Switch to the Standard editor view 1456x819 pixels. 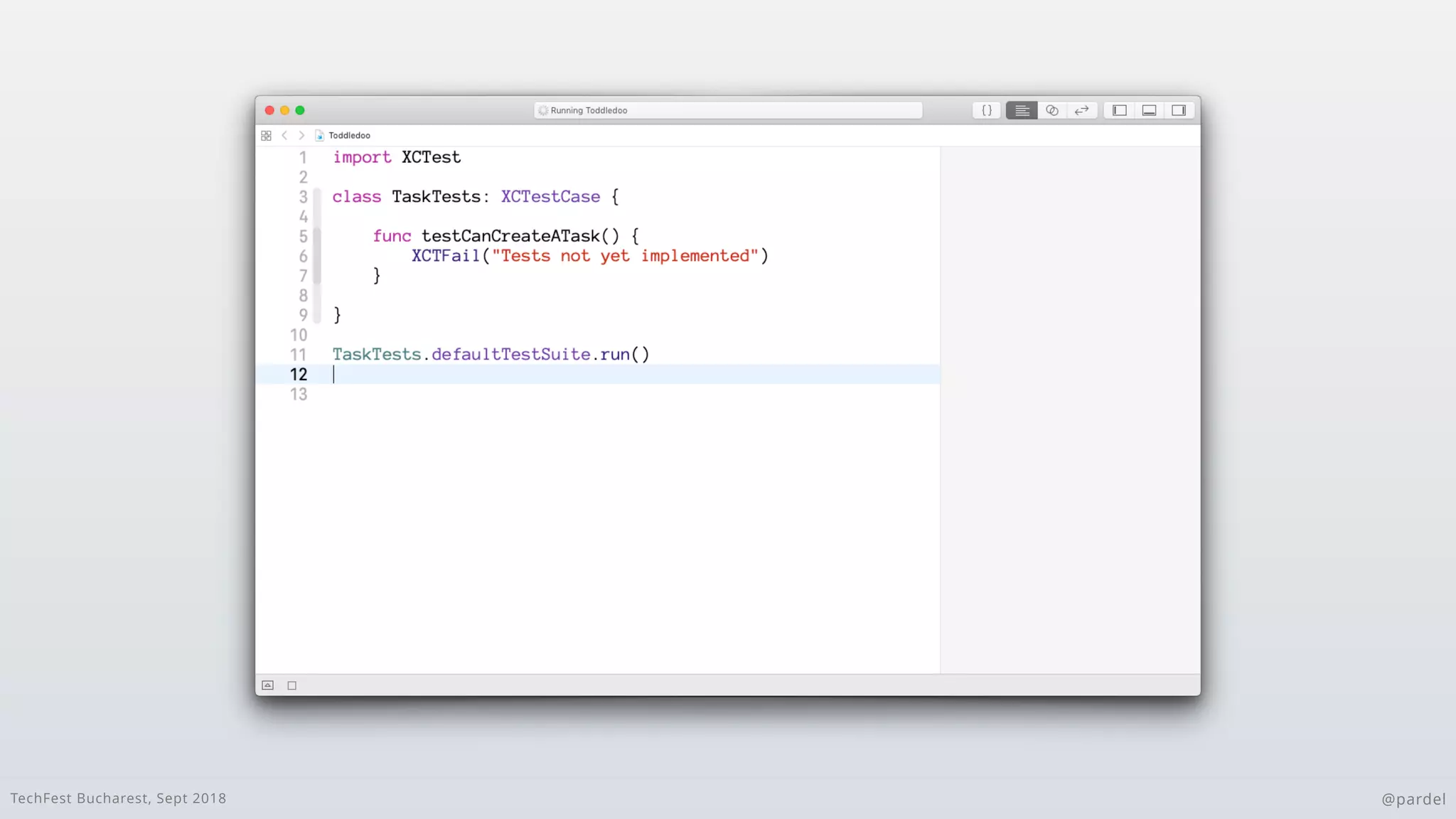pyautogui.click(x=1022, y=110)
